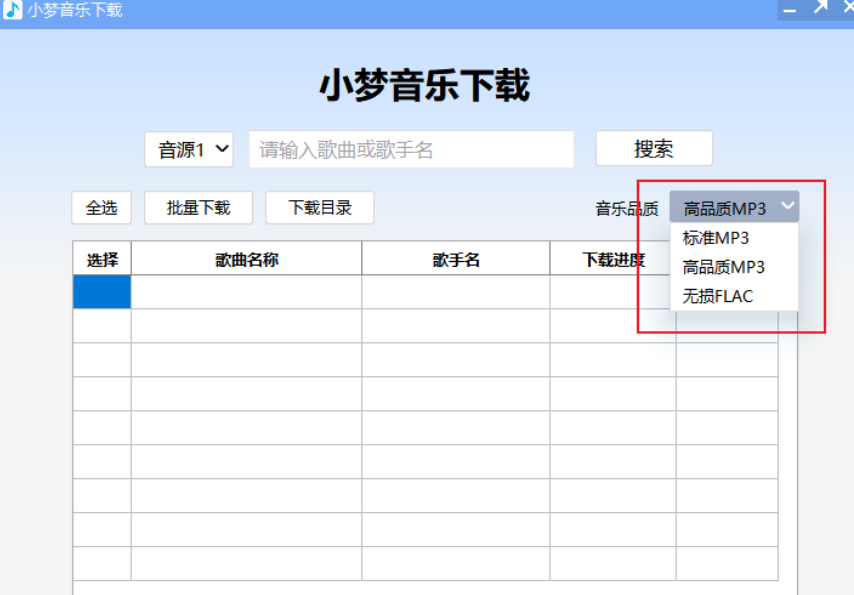Open the 音源1 source selector
The height and width of the screenshot is (595, 854).
[x=188, y=148]
